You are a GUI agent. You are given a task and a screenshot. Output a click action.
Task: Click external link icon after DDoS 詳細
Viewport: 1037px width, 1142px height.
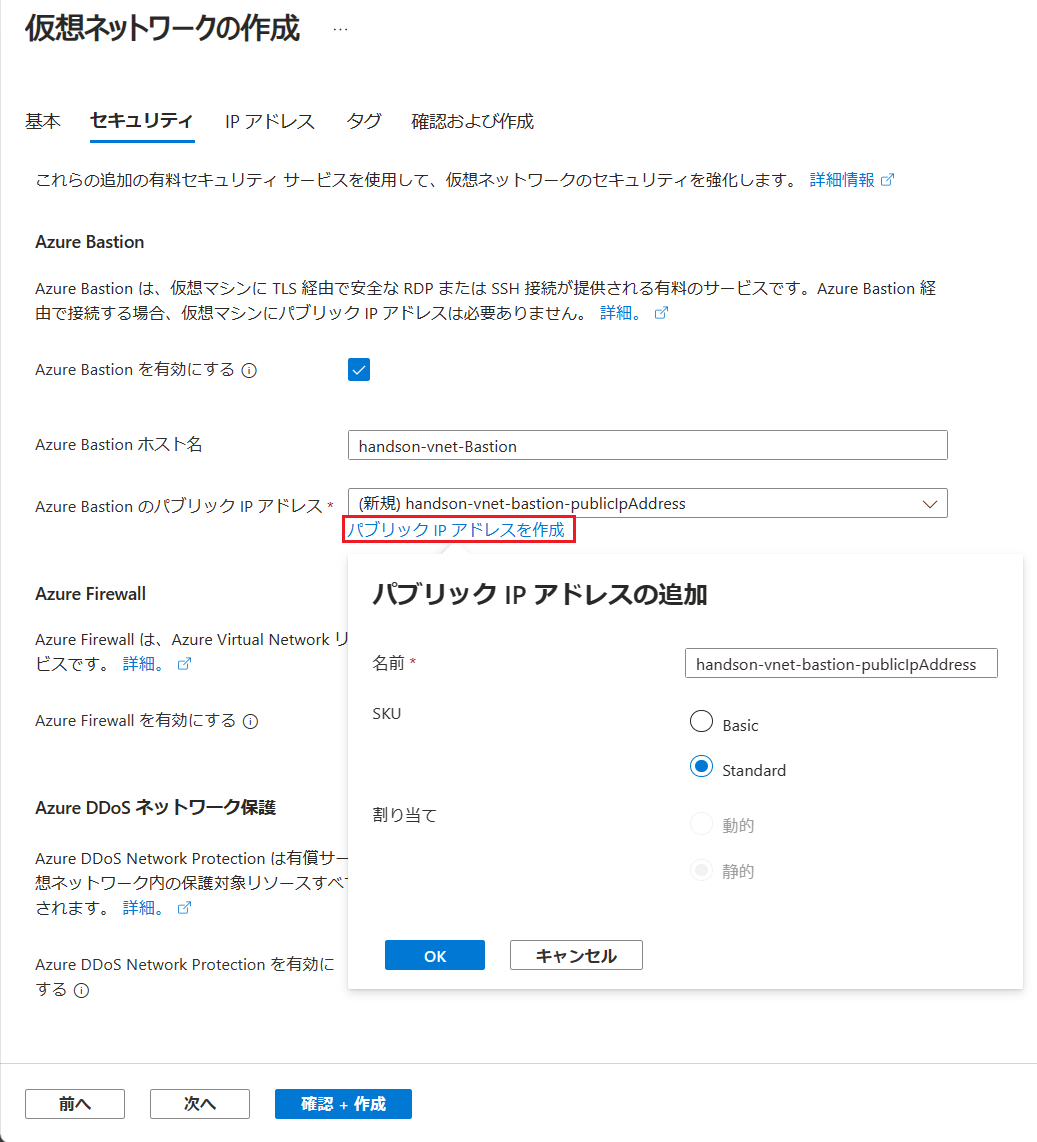(184, 908)
